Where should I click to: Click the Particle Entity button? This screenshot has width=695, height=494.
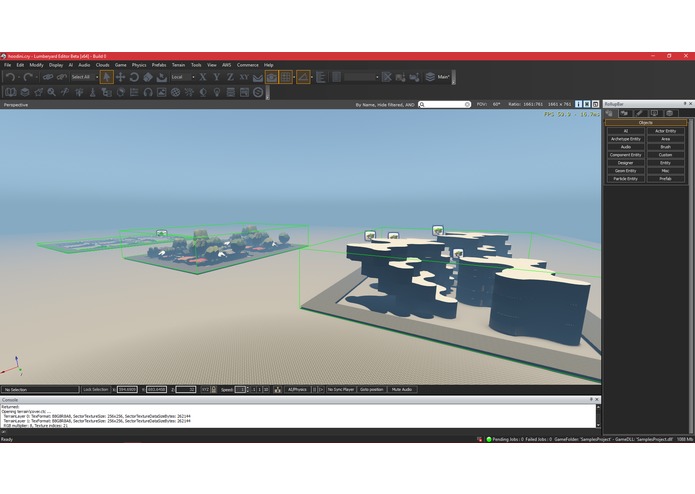click(x=625, y=179)
